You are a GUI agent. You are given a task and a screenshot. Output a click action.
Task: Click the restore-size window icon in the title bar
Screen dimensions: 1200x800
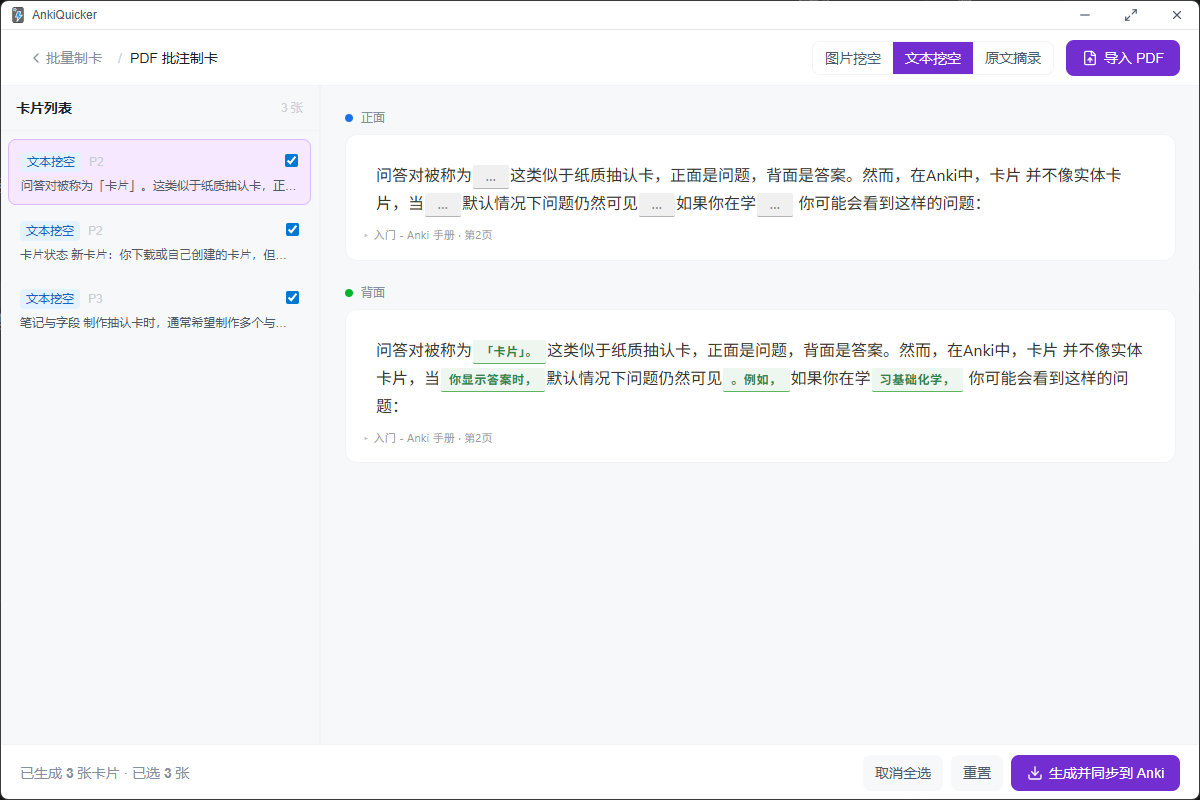coord(1131,15)
